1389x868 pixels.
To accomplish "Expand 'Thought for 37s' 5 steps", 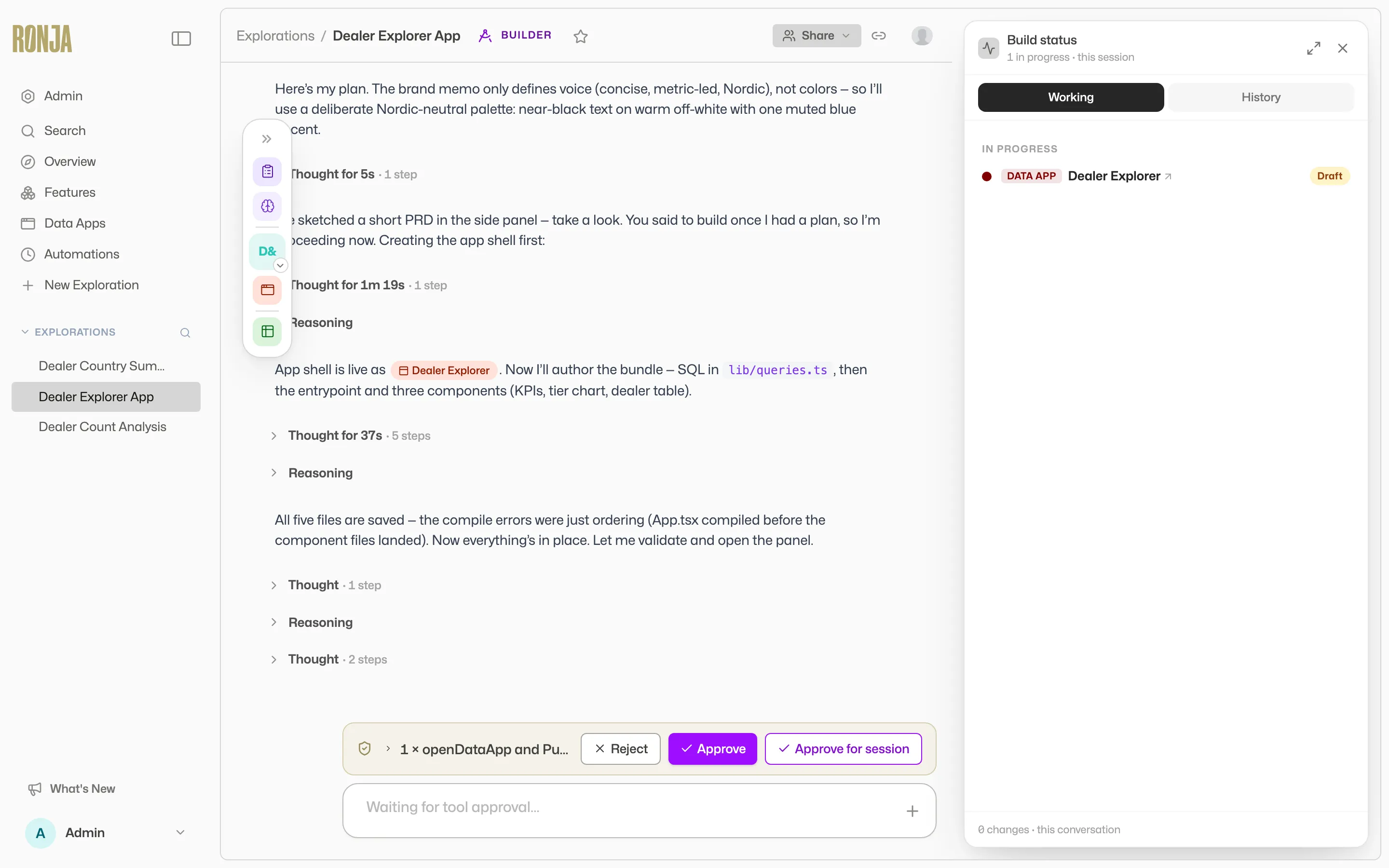I will click(x=351, y=436).
